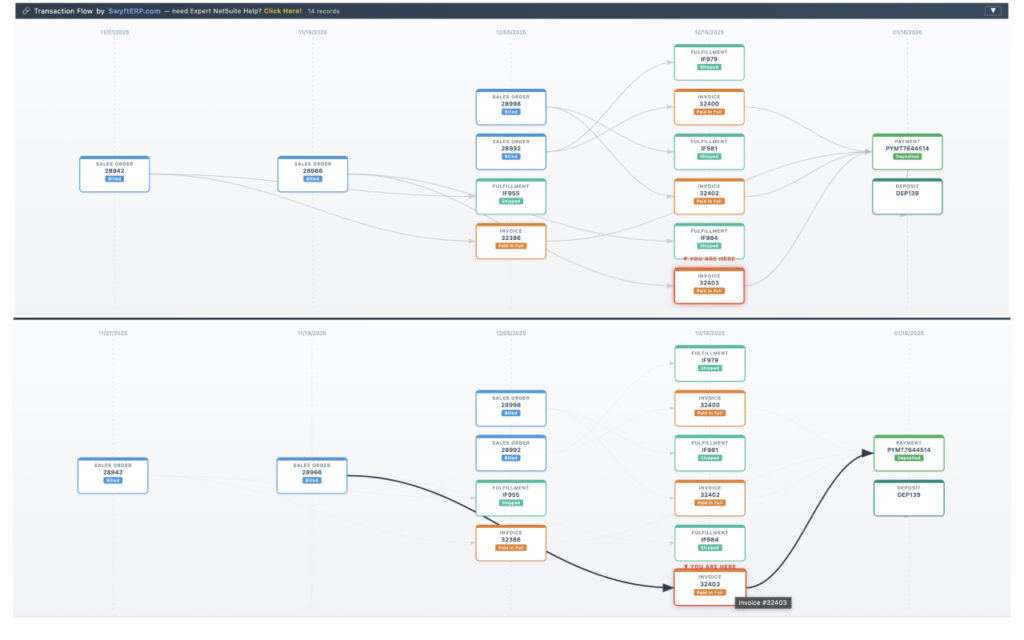Click "YOU ARE HERE" marker in upper diagram
The image size is (1024, 640).
[709, 259]
